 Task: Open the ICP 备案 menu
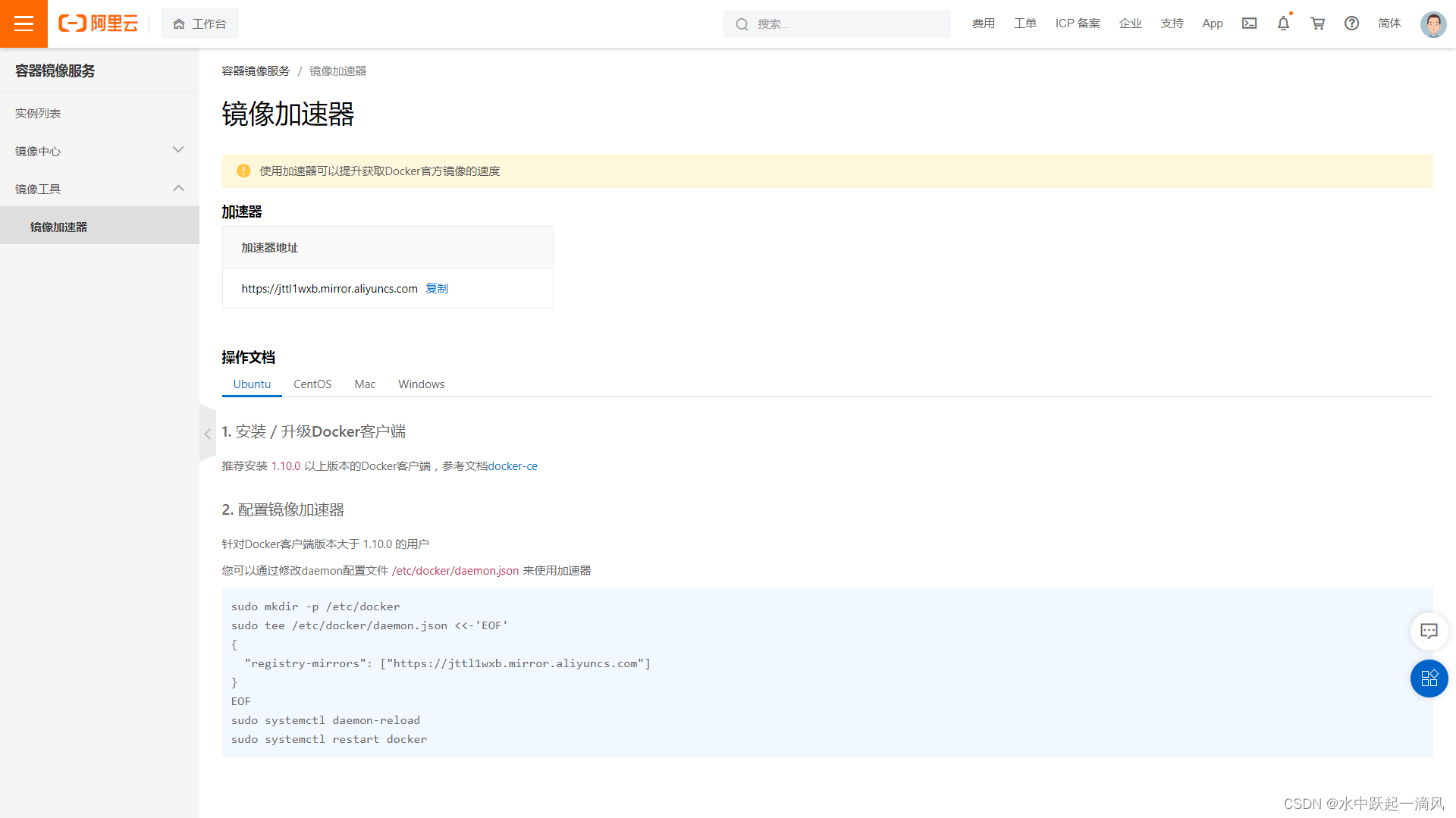click(x=1078, y=24)
